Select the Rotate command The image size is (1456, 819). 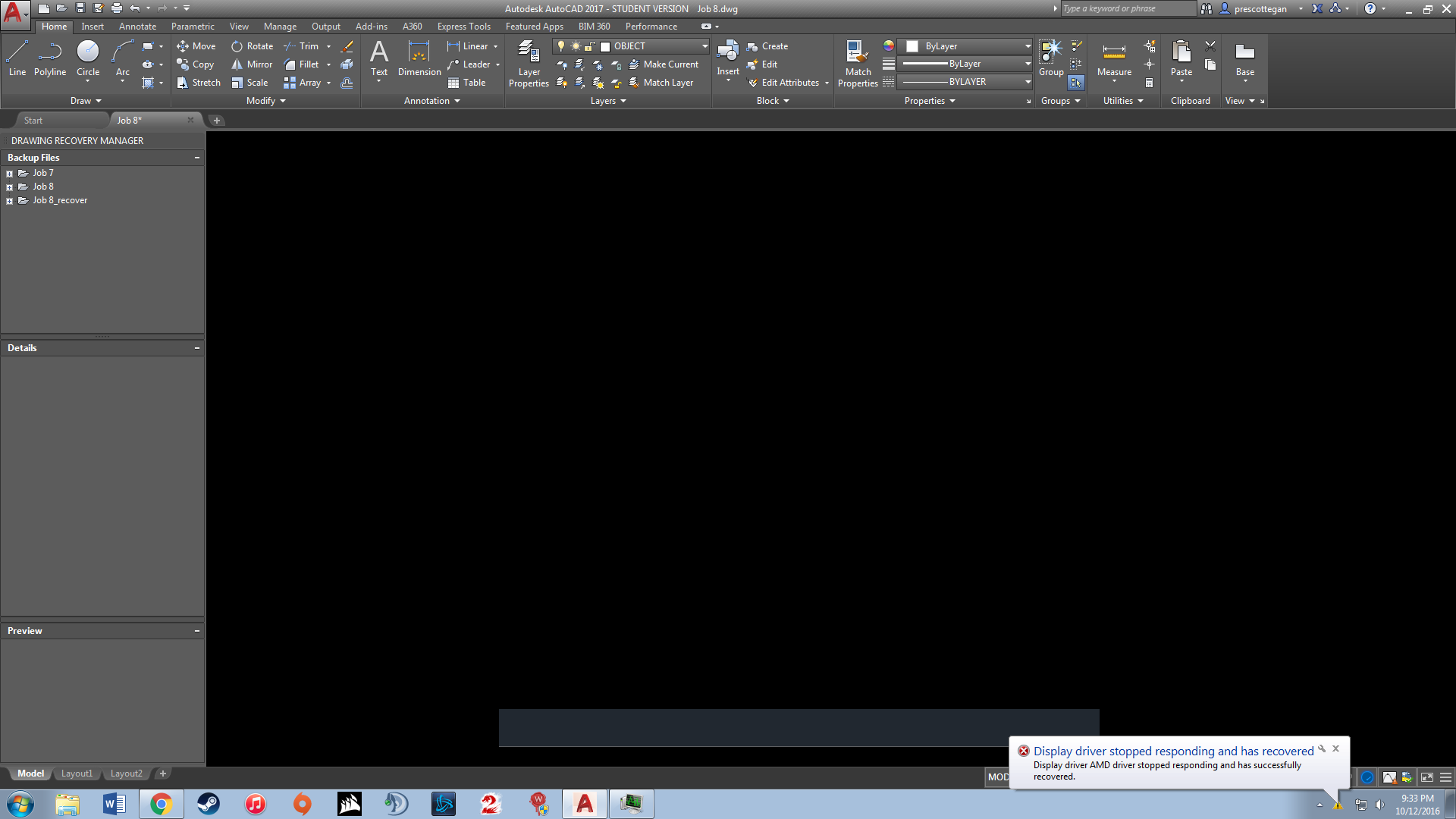click(x=253, y=46)
